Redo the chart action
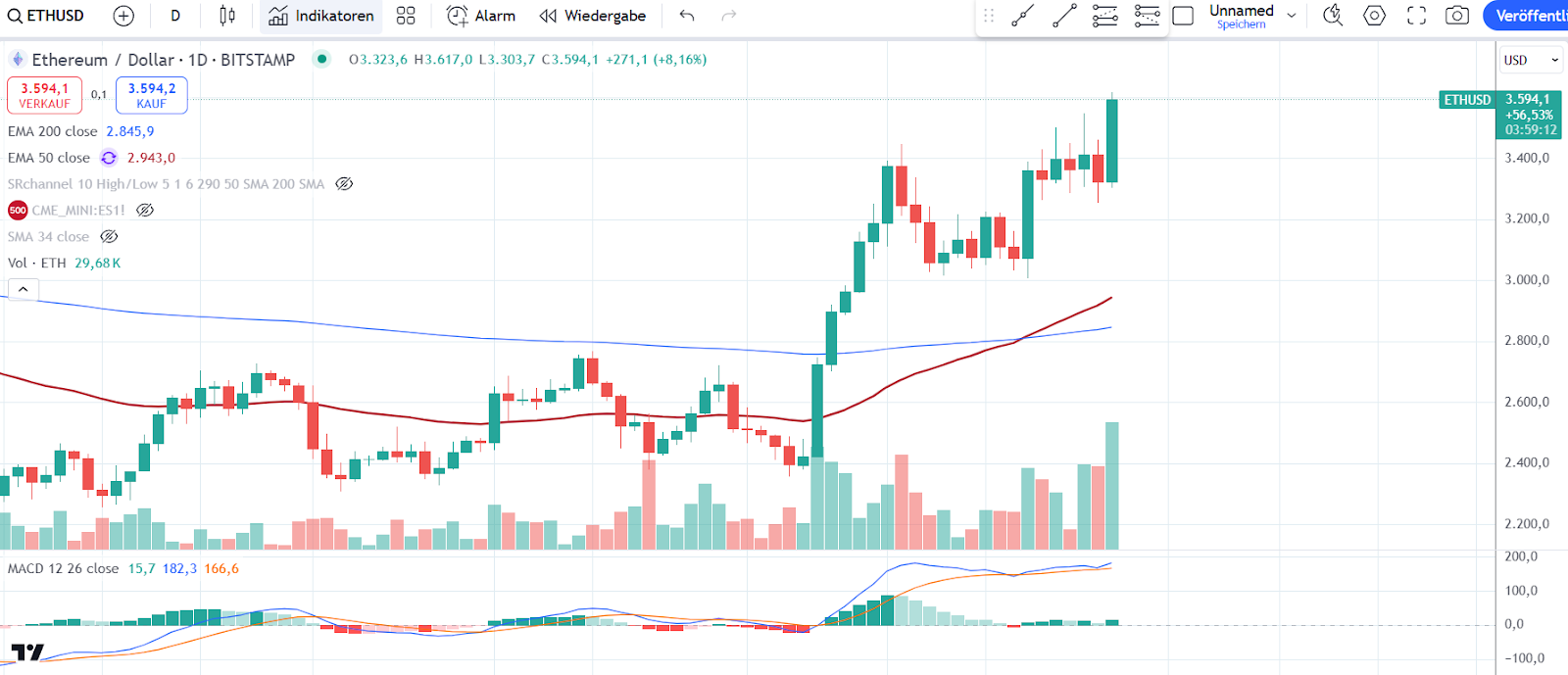Image resolution: width=1568 pixels, height=675 pixels. [728, 16]
